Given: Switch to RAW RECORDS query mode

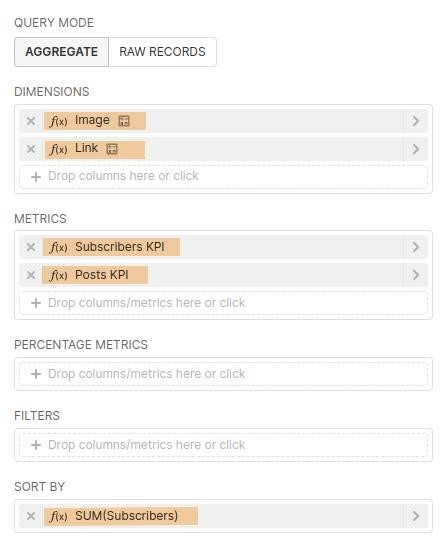Looking at the screenshot, I should 162,52.
